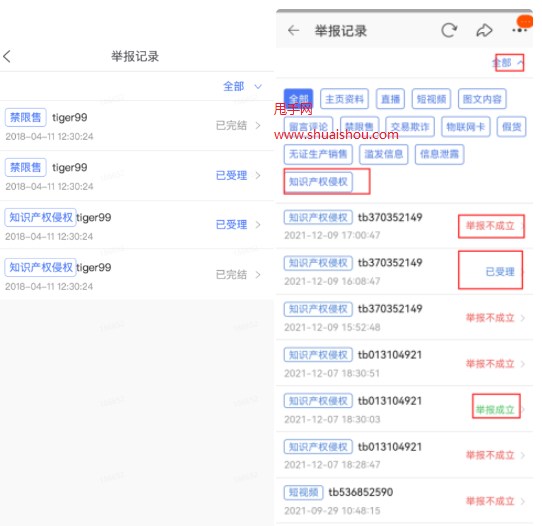Screen dimensions: 542x526
Task: Open first 举报不成立 record tb370352149
Action: (x=404, y=226)
